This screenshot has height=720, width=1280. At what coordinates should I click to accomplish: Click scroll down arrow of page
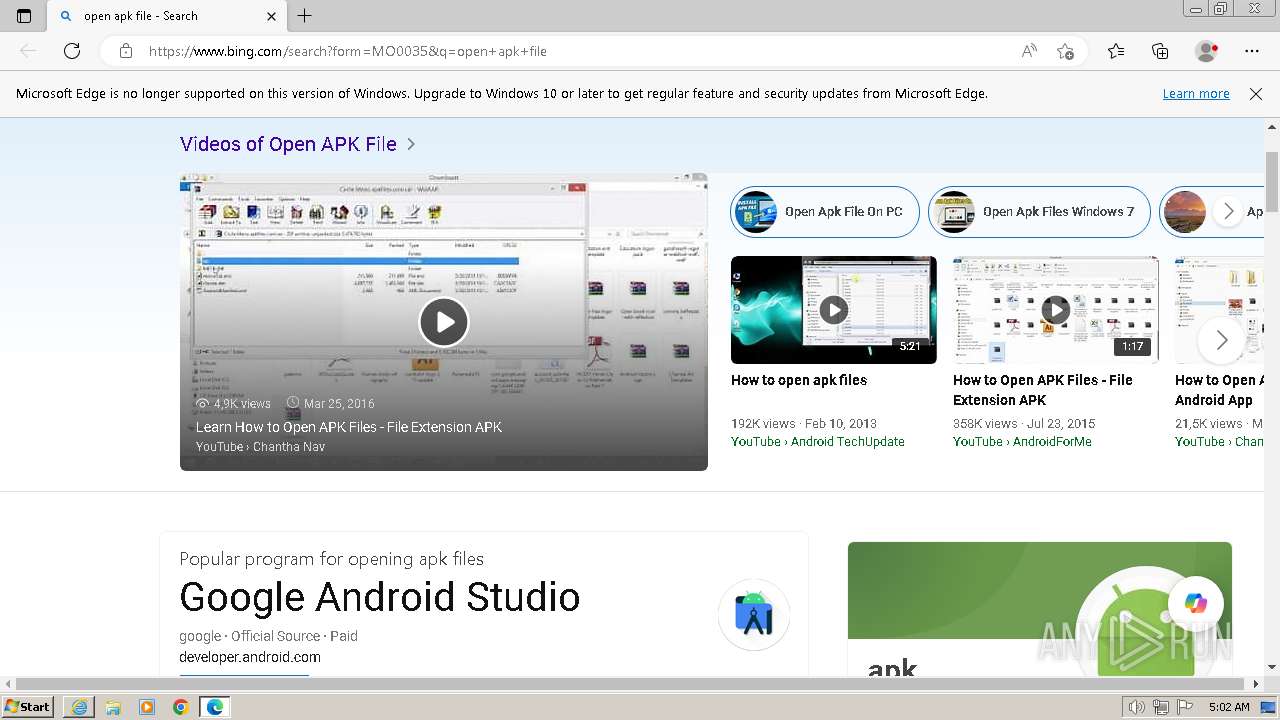pyautogui.click(x=1272, y=667)
